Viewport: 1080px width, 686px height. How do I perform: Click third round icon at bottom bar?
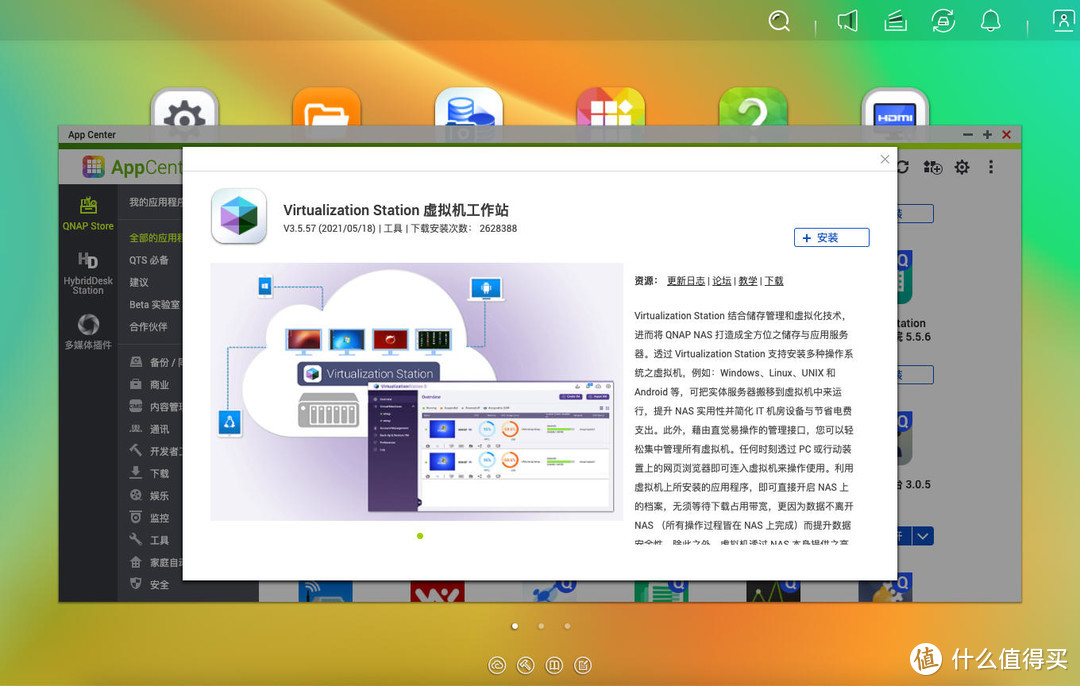(554, 665)
